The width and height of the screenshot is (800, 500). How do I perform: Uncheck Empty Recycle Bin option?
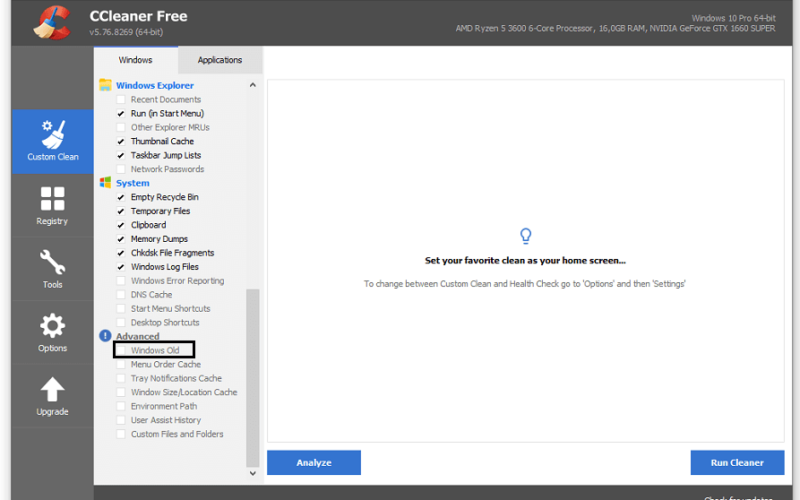pos(121,197)
